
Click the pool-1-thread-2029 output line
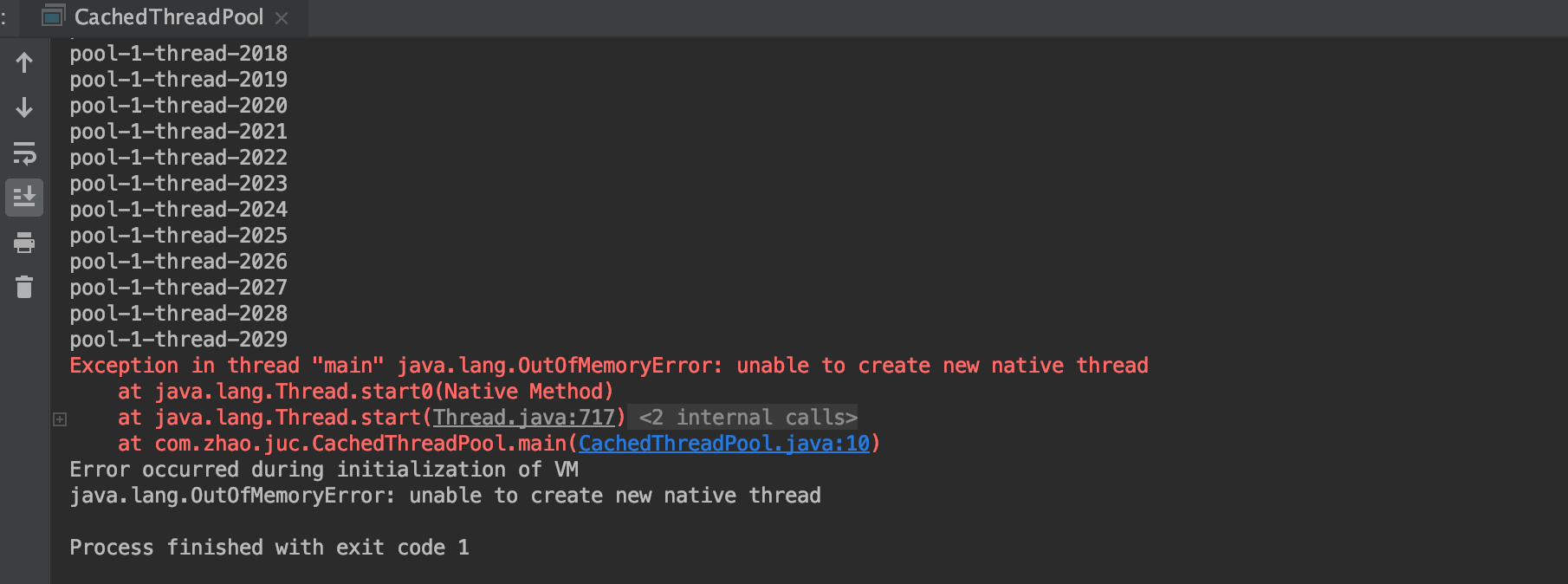point(178,340)
